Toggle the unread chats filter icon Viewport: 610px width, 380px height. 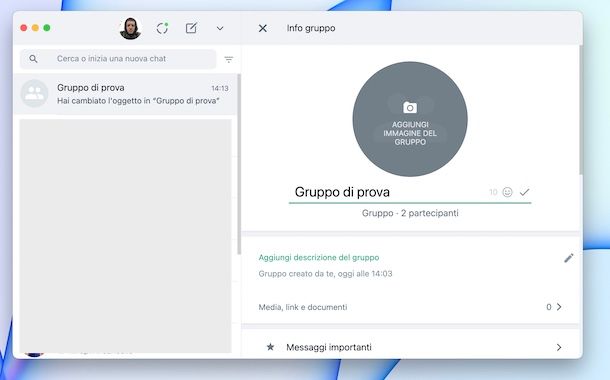pyautogui.click(x=229, y=60)
